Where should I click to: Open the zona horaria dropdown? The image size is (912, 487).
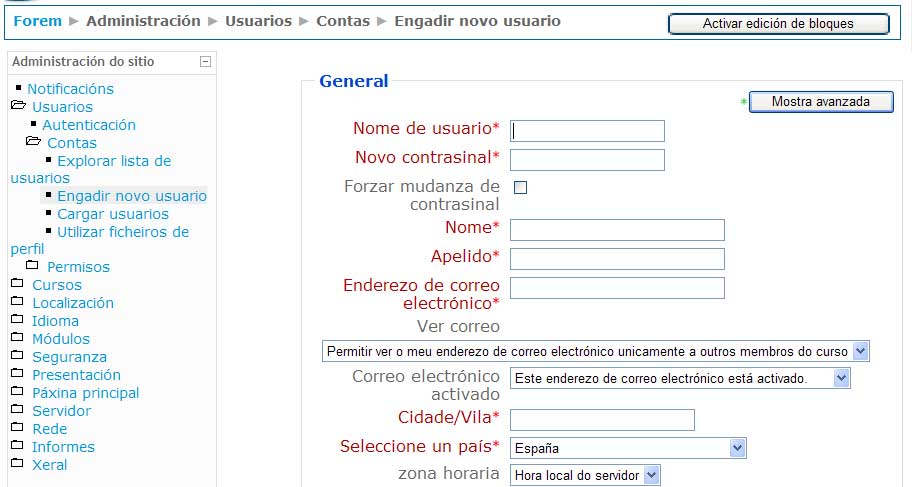coord(585,475)
